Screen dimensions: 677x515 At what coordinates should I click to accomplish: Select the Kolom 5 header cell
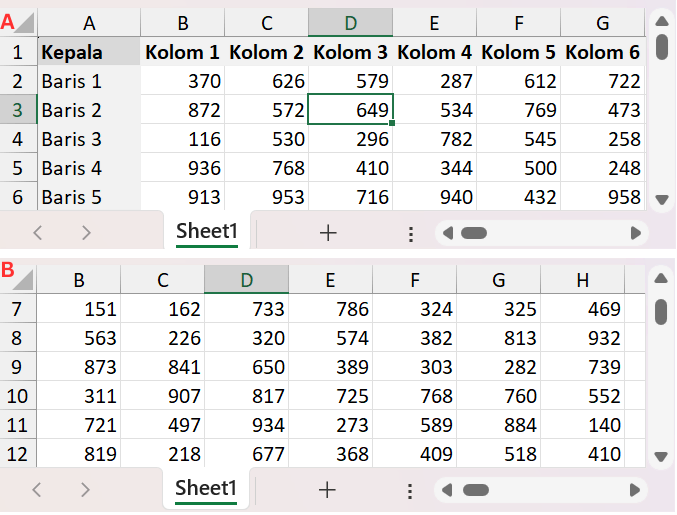519,53
